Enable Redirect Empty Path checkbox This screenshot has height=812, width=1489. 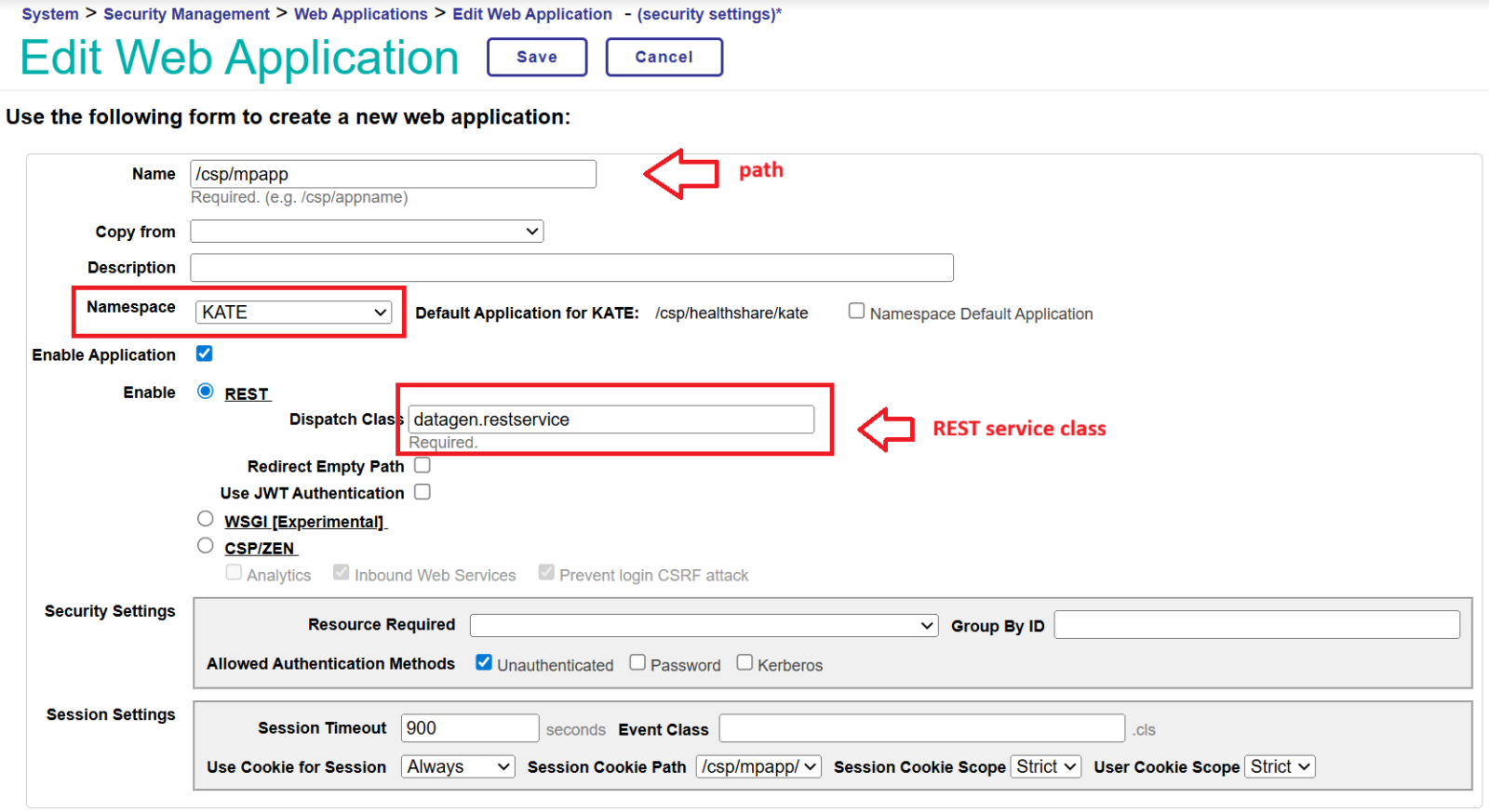point(423,465)
